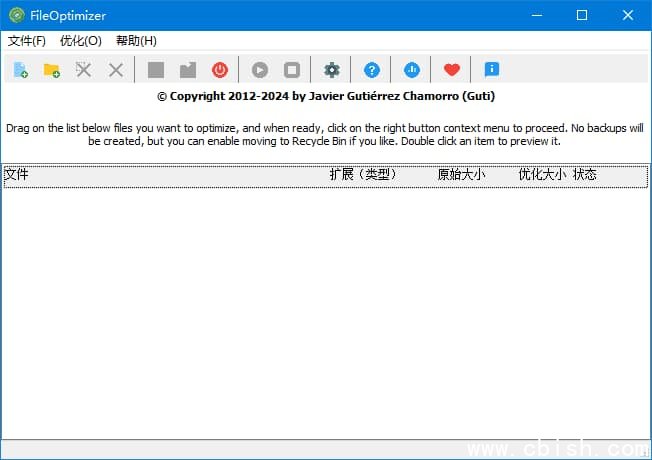Click the red power button icon

[220, 70]
